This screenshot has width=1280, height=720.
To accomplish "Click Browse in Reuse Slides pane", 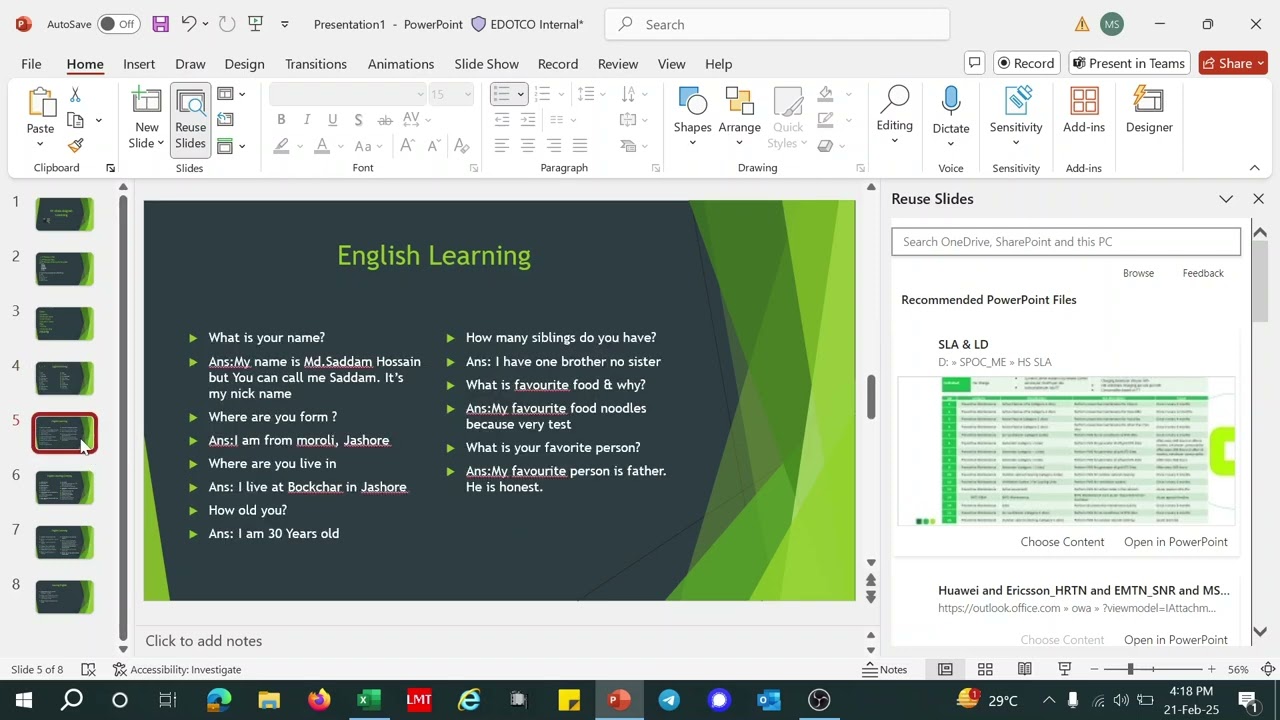I will (x=1138, y=273).
